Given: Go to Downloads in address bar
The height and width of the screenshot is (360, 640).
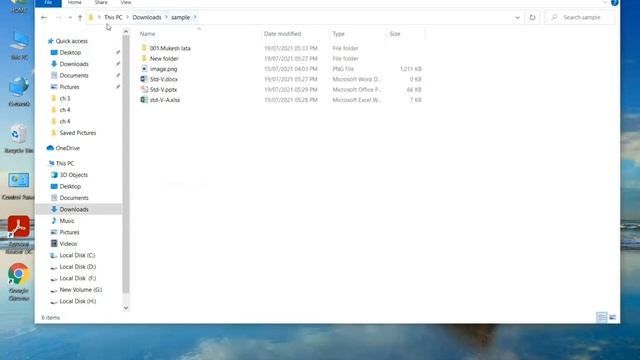Looking at the screenshot, I should [x=147, y=18].
